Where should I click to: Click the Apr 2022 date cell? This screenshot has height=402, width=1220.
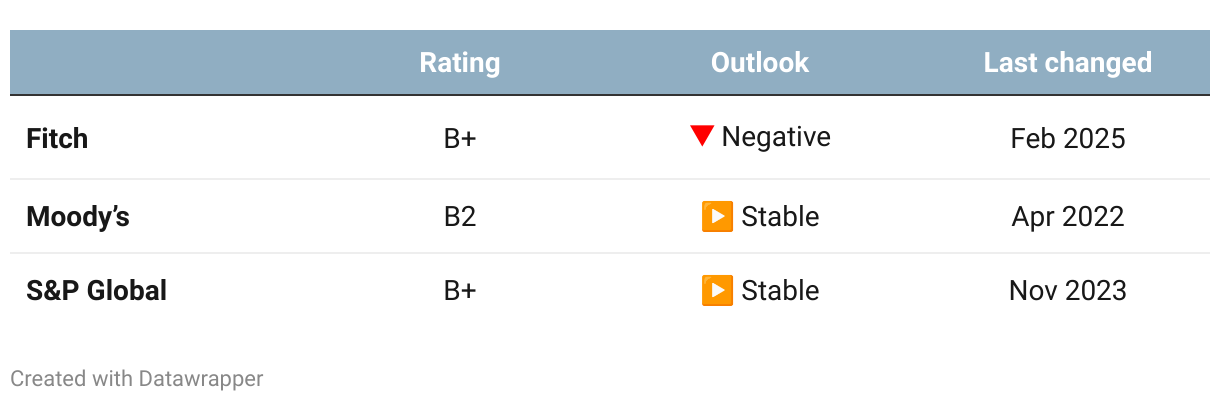pyautogui.click(x=1068, y=216)
